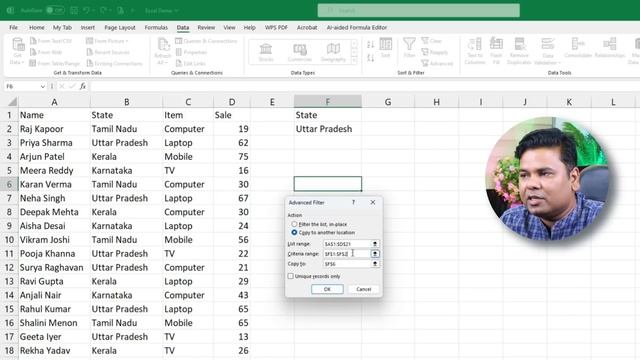Toggle the AutoSave switch

click(x=55, y=10)
